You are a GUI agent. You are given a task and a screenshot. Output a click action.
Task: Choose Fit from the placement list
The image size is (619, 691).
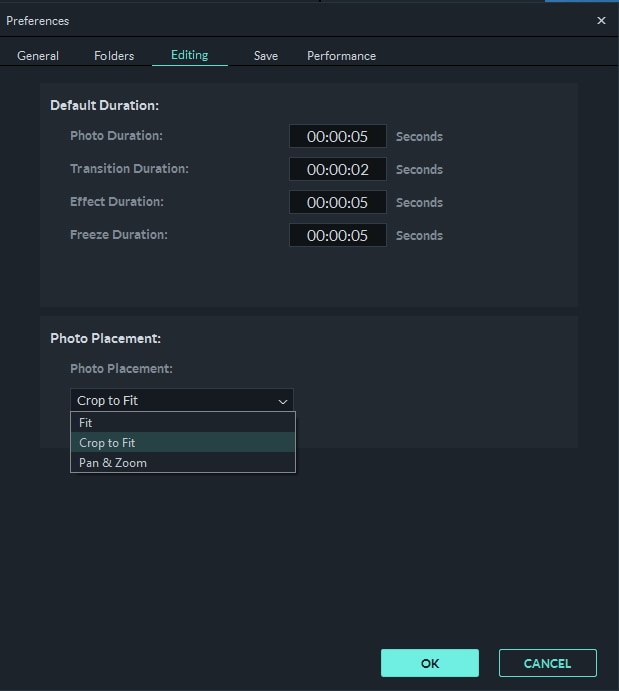[x=86, y=423]
